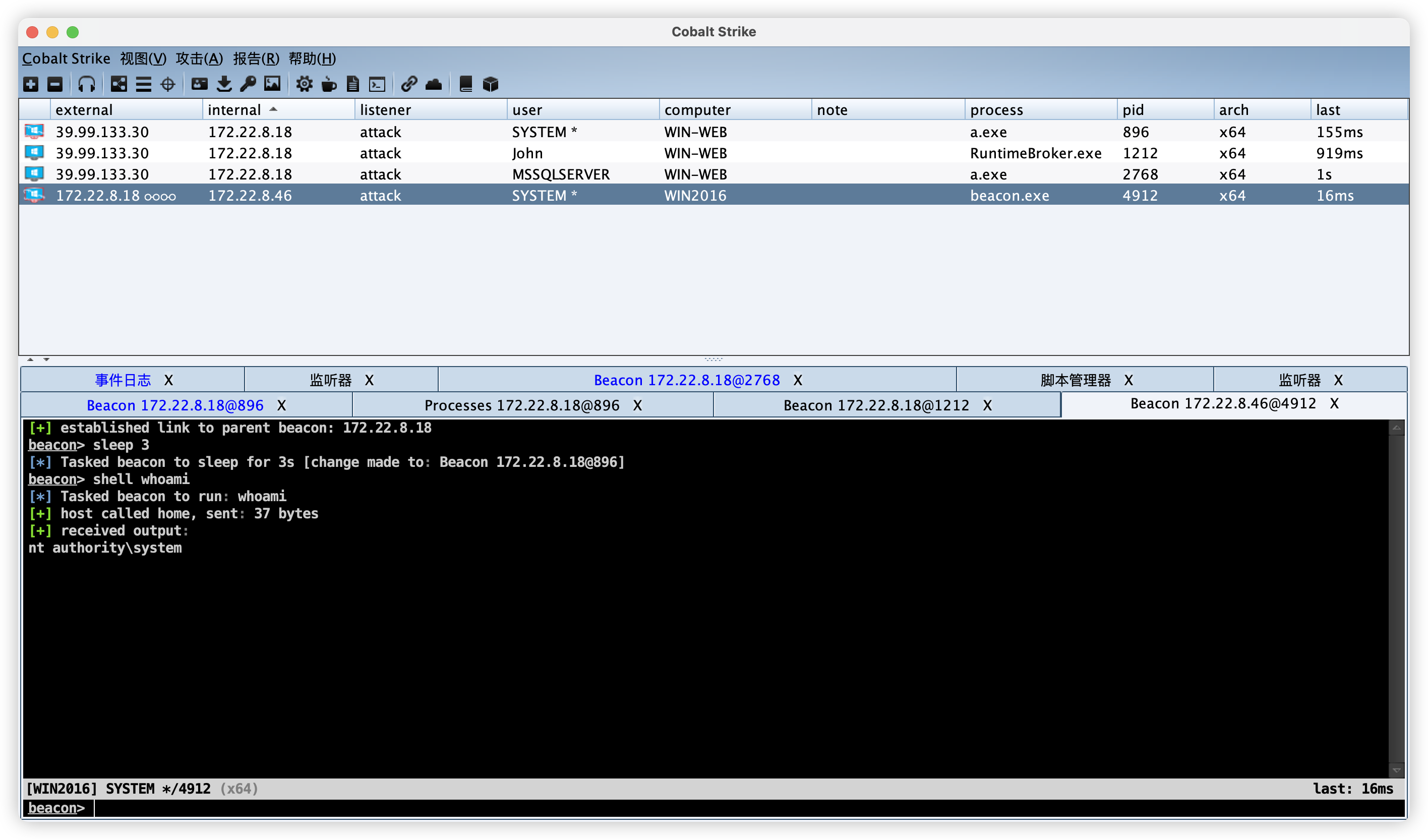Click the beacon command input field

(749, 808)
